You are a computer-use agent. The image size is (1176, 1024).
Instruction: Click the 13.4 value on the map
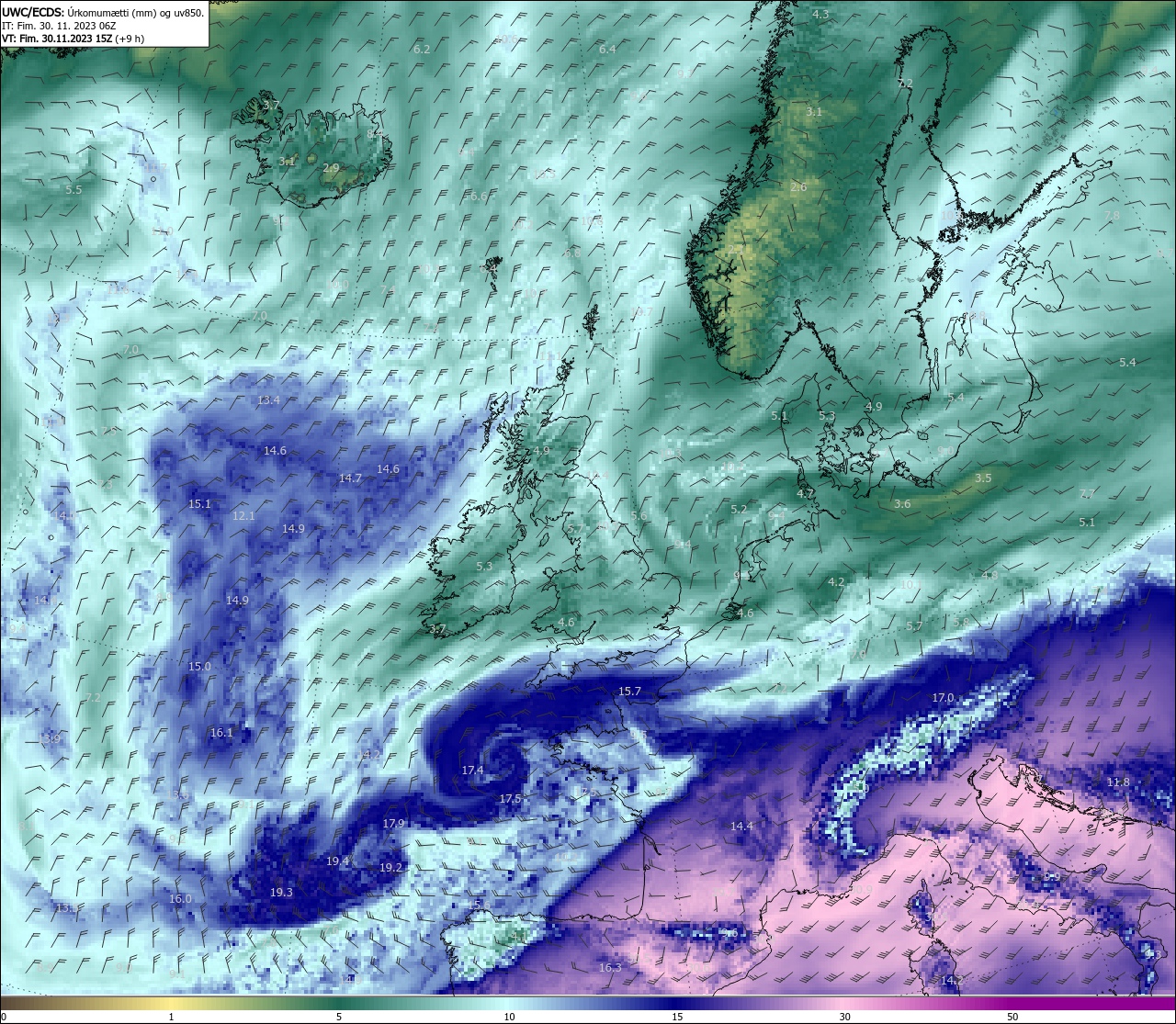[268, 400]
